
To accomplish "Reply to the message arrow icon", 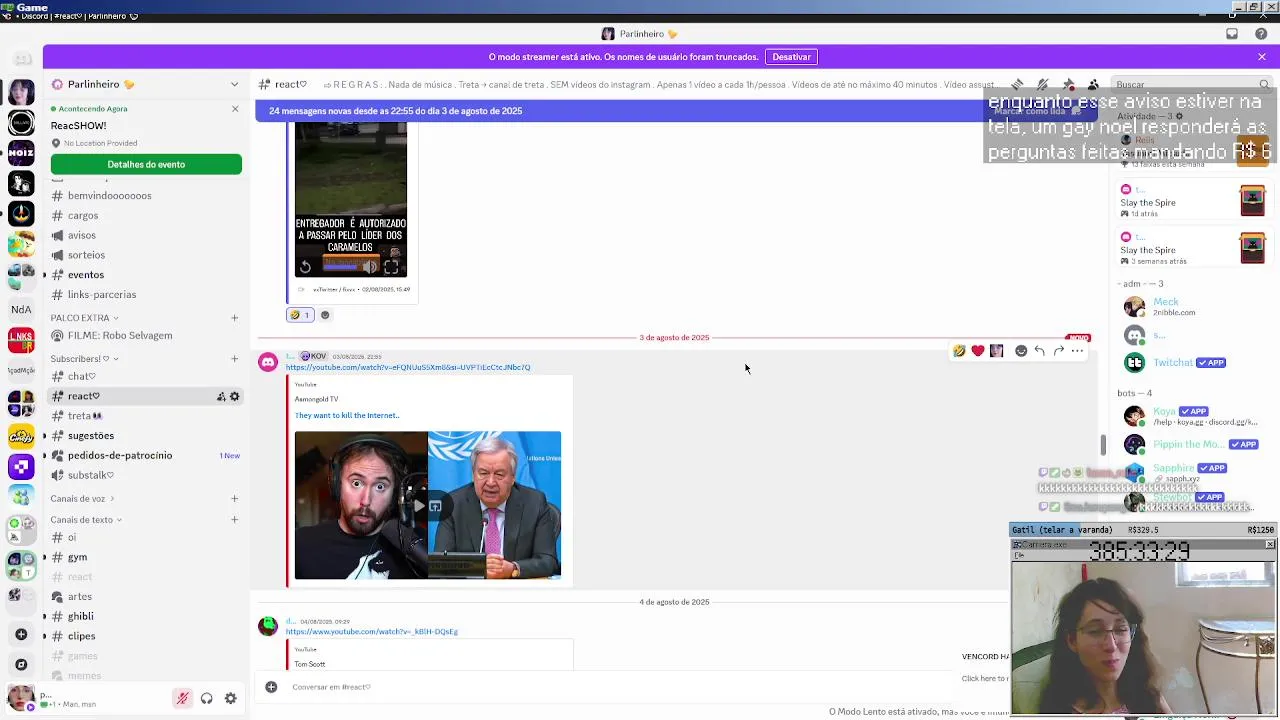I will pos(1040,351).
